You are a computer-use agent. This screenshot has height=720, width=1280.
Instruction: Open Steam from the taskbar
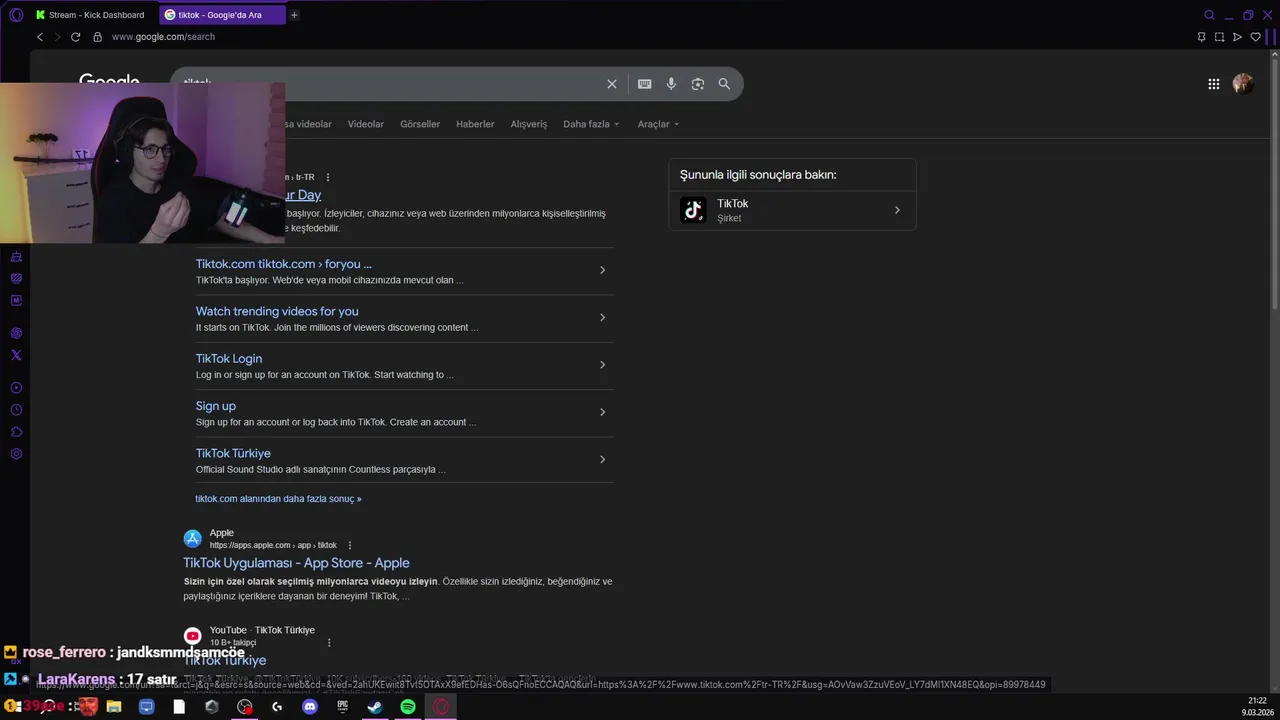(x=375, y=707)
